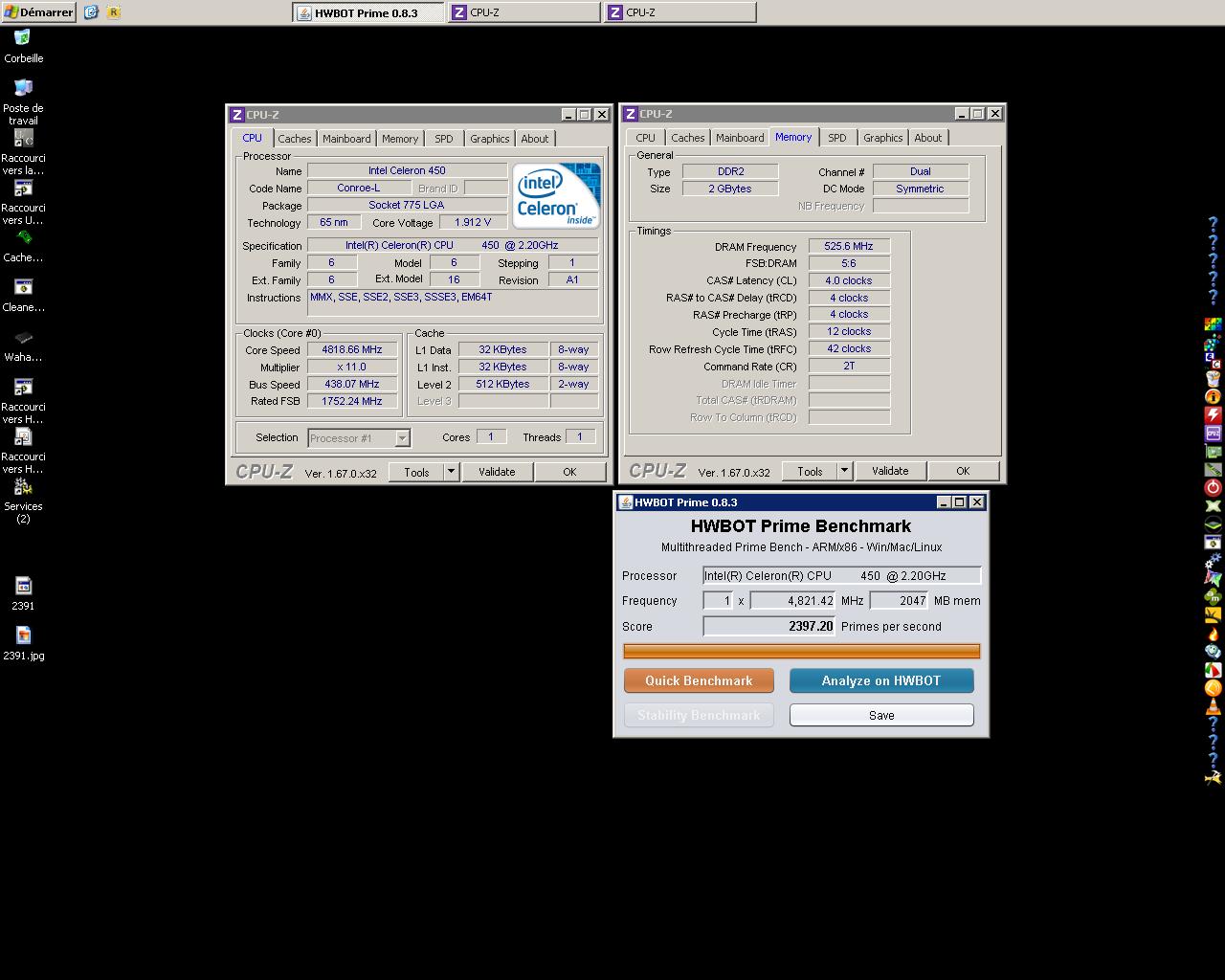Click FSB:DRAM value 5:6
The height and width of the screenshot is (980, 1225).
pyautogui.click(x=849, y=263)
